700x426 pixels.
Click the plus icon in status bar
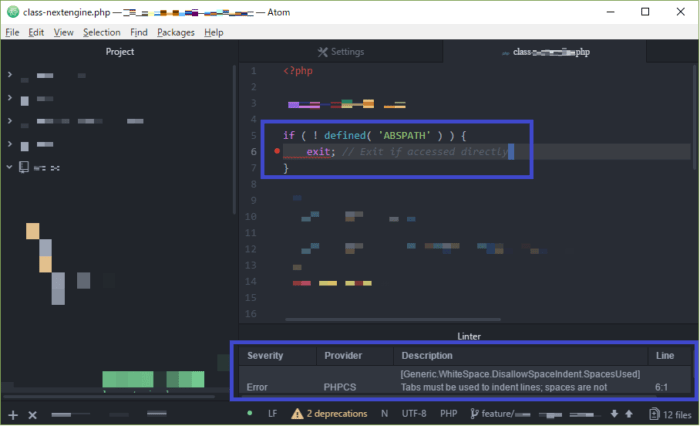(x=13, y=414)
